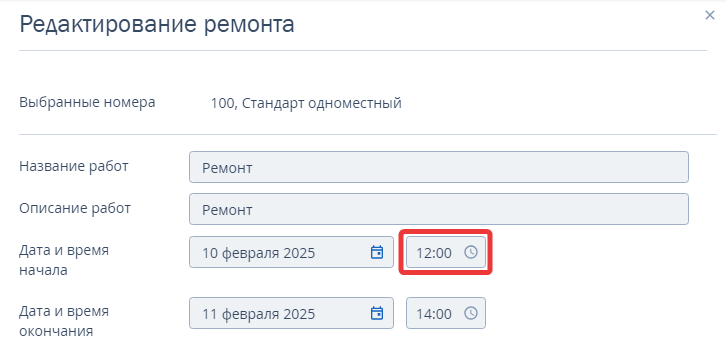Click the Редактирование ремонта dialog title
727x360 pixels.
click(157, 24)
